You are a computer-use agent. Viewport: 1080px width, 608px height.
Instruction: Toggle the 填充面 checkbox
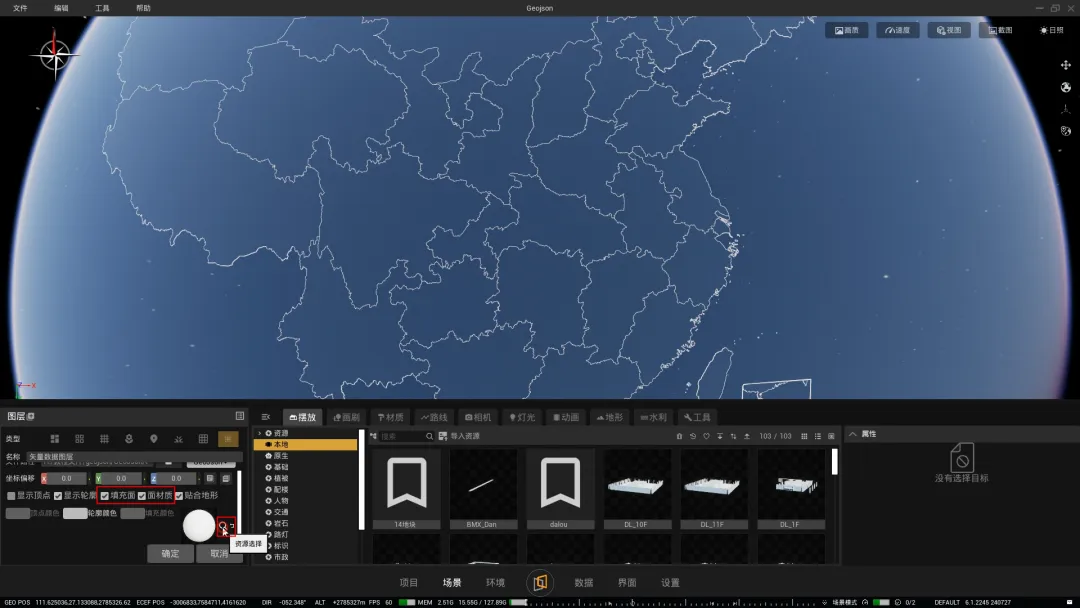click(x=105, y=496)
